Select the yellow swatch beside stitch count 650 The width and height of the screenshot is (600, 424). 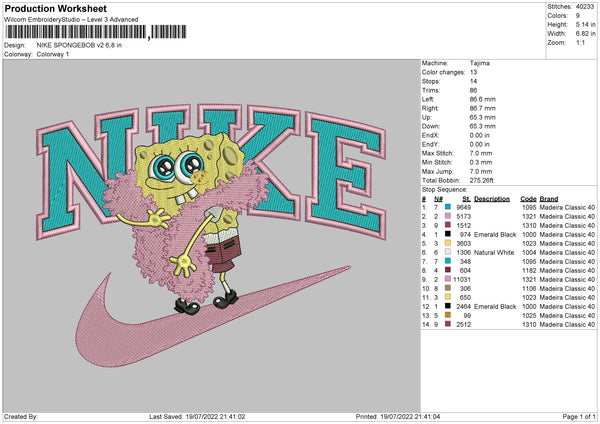[448, 297]
